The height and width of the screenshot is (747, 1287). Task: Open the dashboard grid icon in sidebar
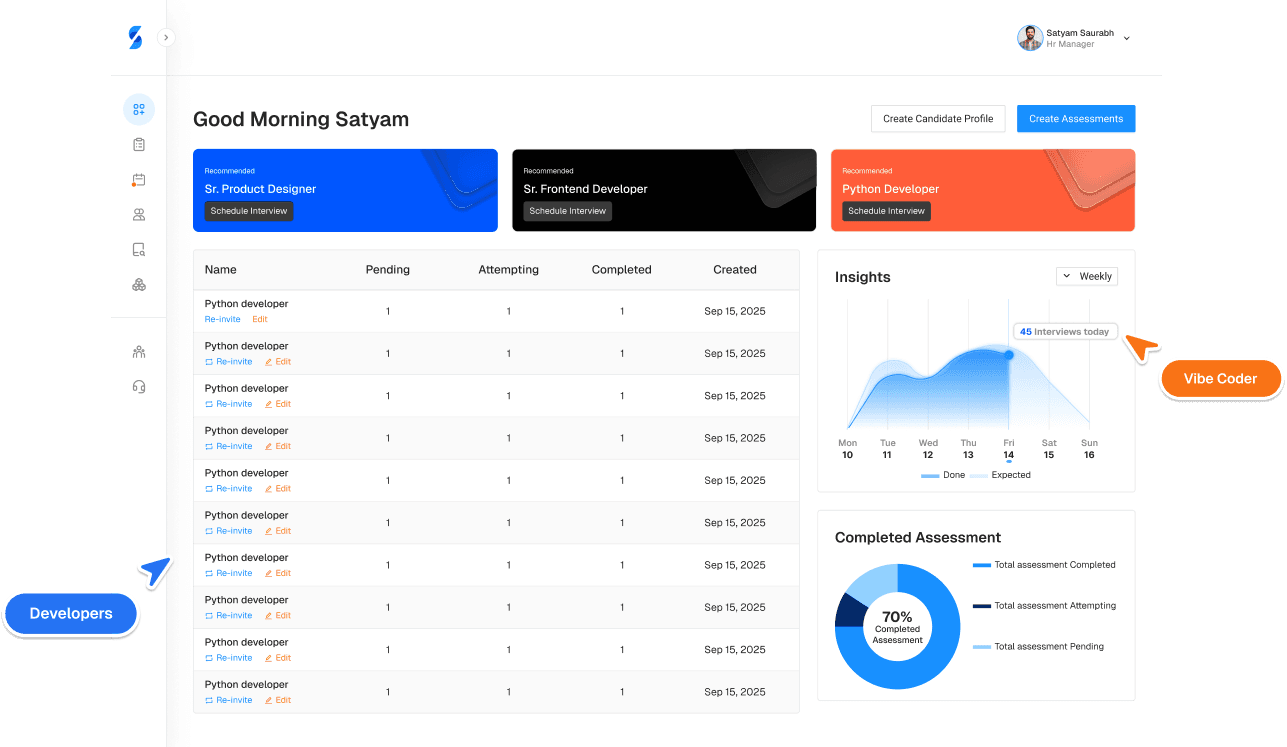point(138,109)
